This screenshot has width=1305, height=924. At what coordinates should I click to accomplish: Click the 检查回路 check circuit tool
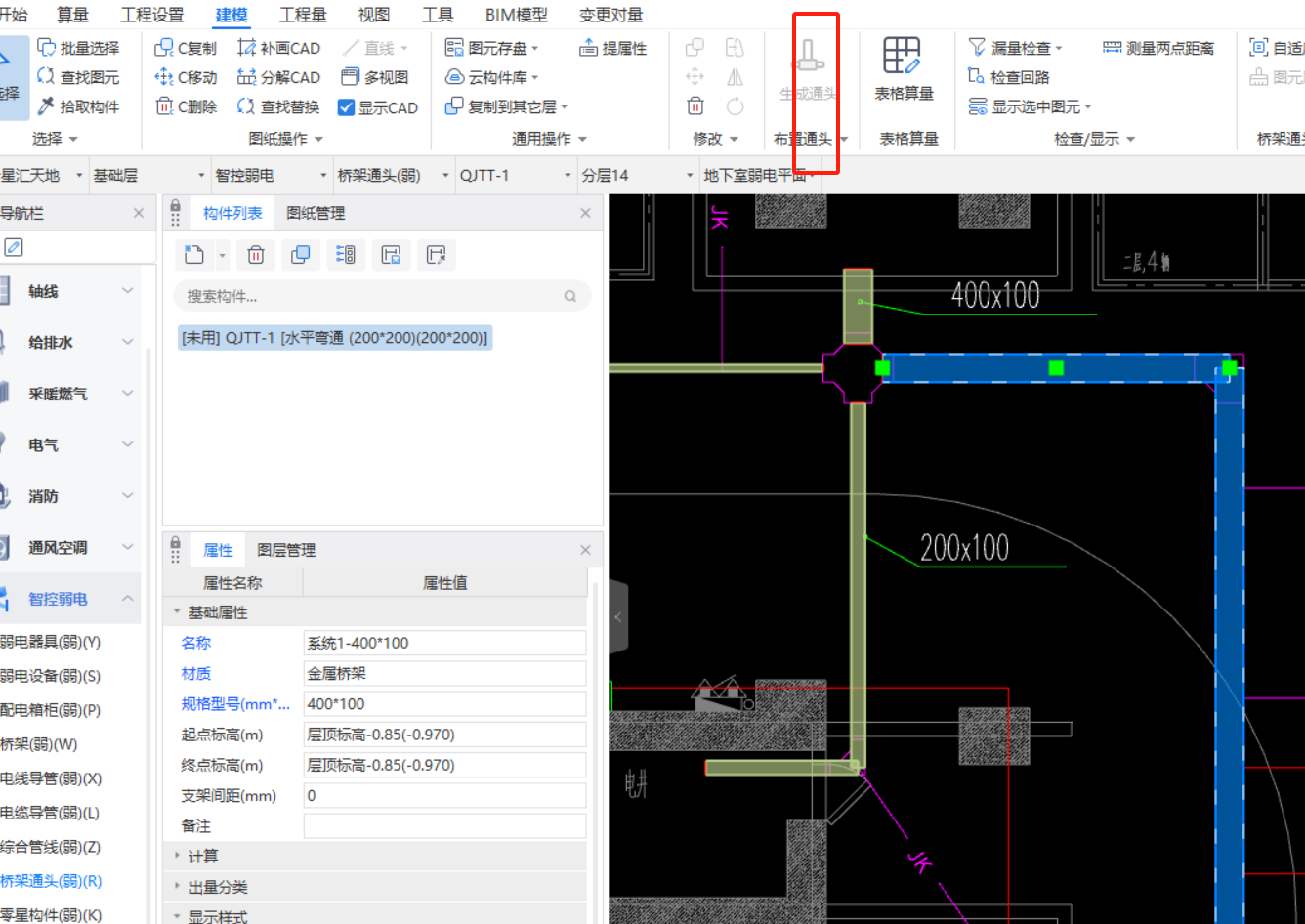coord(1009,76)
